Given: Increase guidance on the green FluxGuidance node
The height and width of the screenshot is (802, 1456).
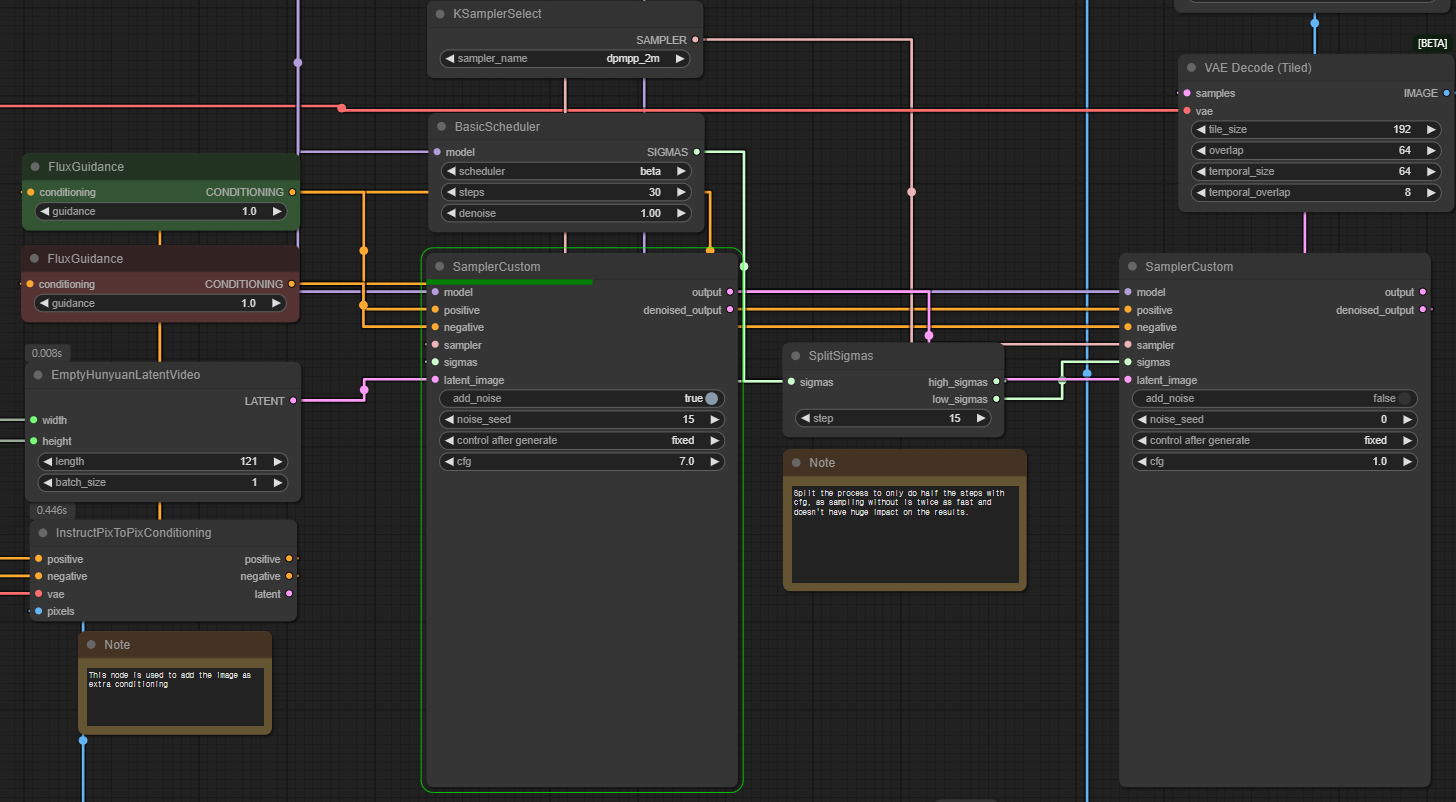Looking at the screenshot, I should (x=277, y=211).
